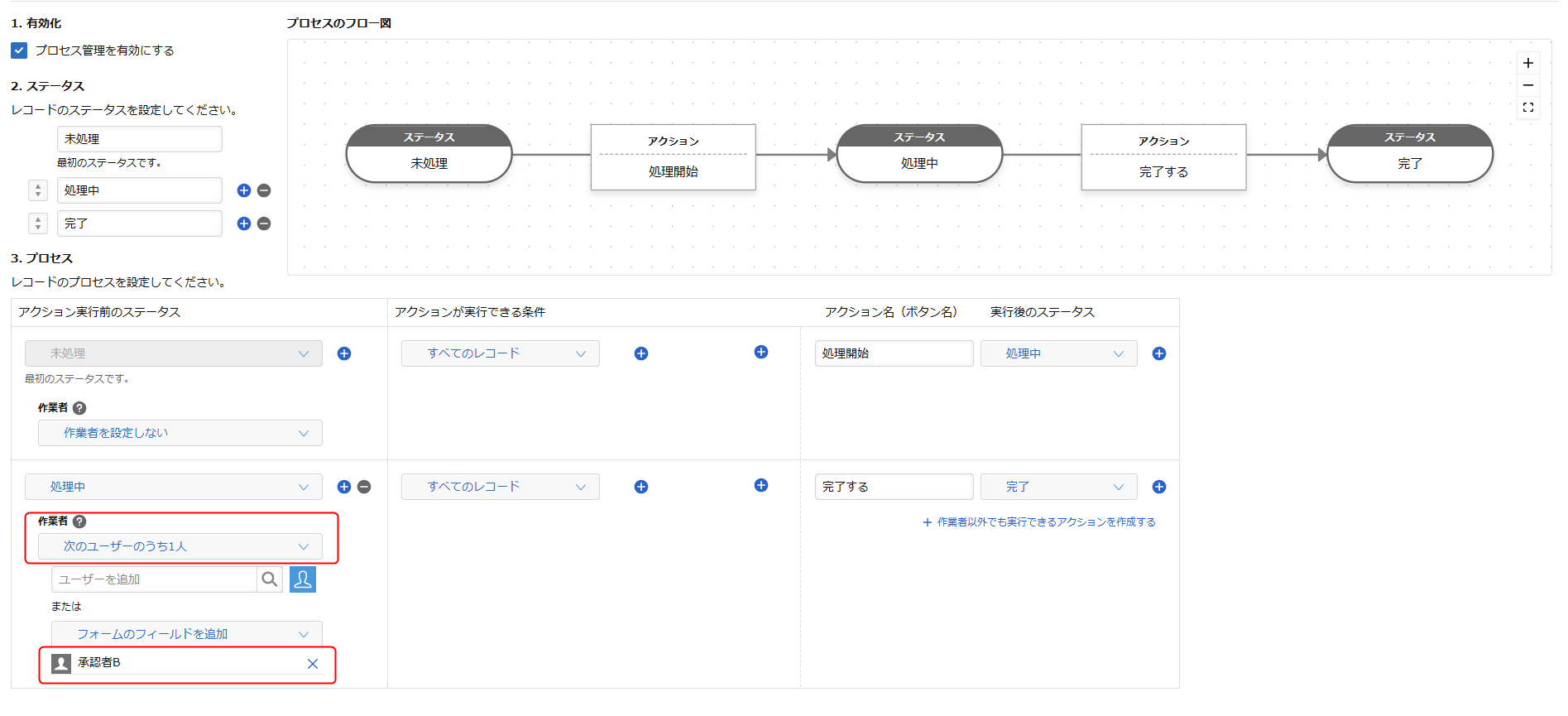Remove the 完了 status row
This screenshot has height=716, width=1568.
[264, 223]
